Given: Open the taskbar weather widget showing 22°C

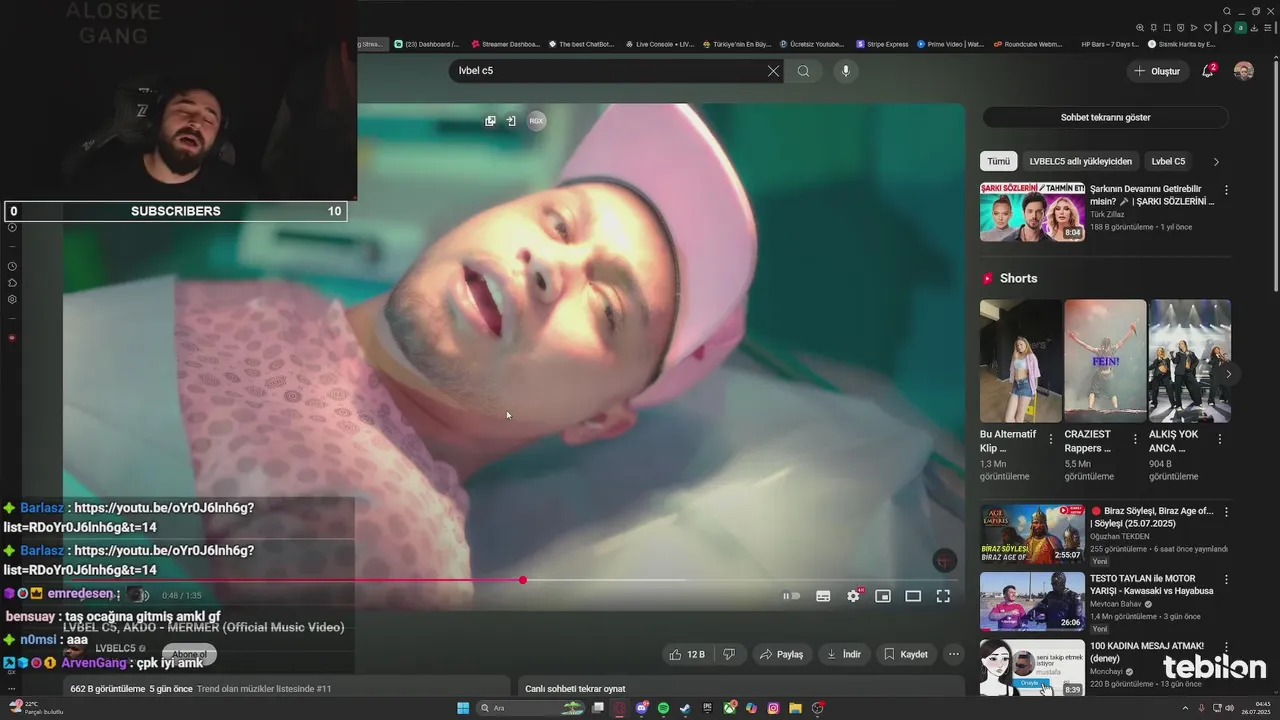Looking at the screenshot, I should [x=35, y=708].
